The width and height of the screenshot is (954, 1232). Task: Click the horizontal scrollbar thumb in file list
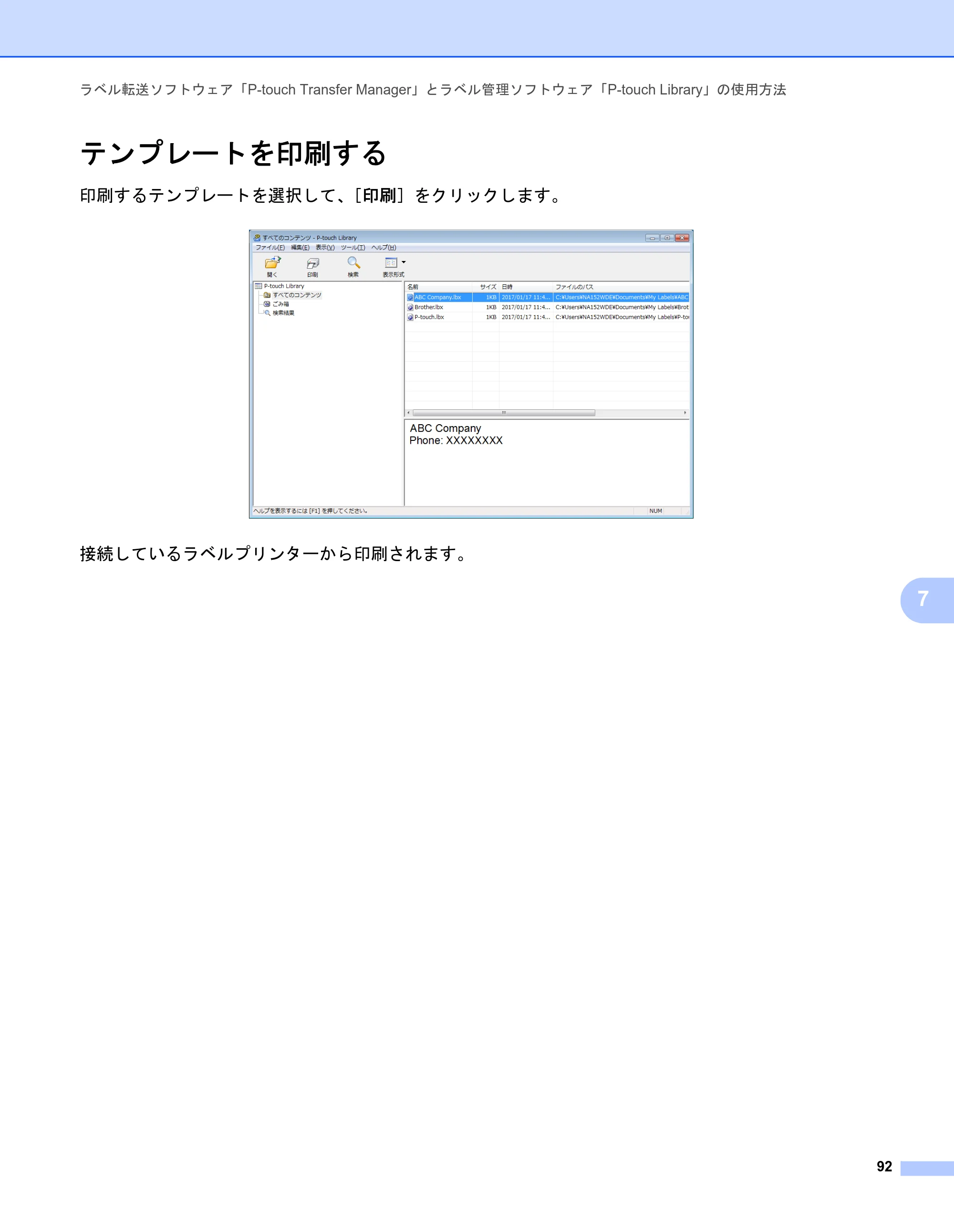tap(504, 413)
